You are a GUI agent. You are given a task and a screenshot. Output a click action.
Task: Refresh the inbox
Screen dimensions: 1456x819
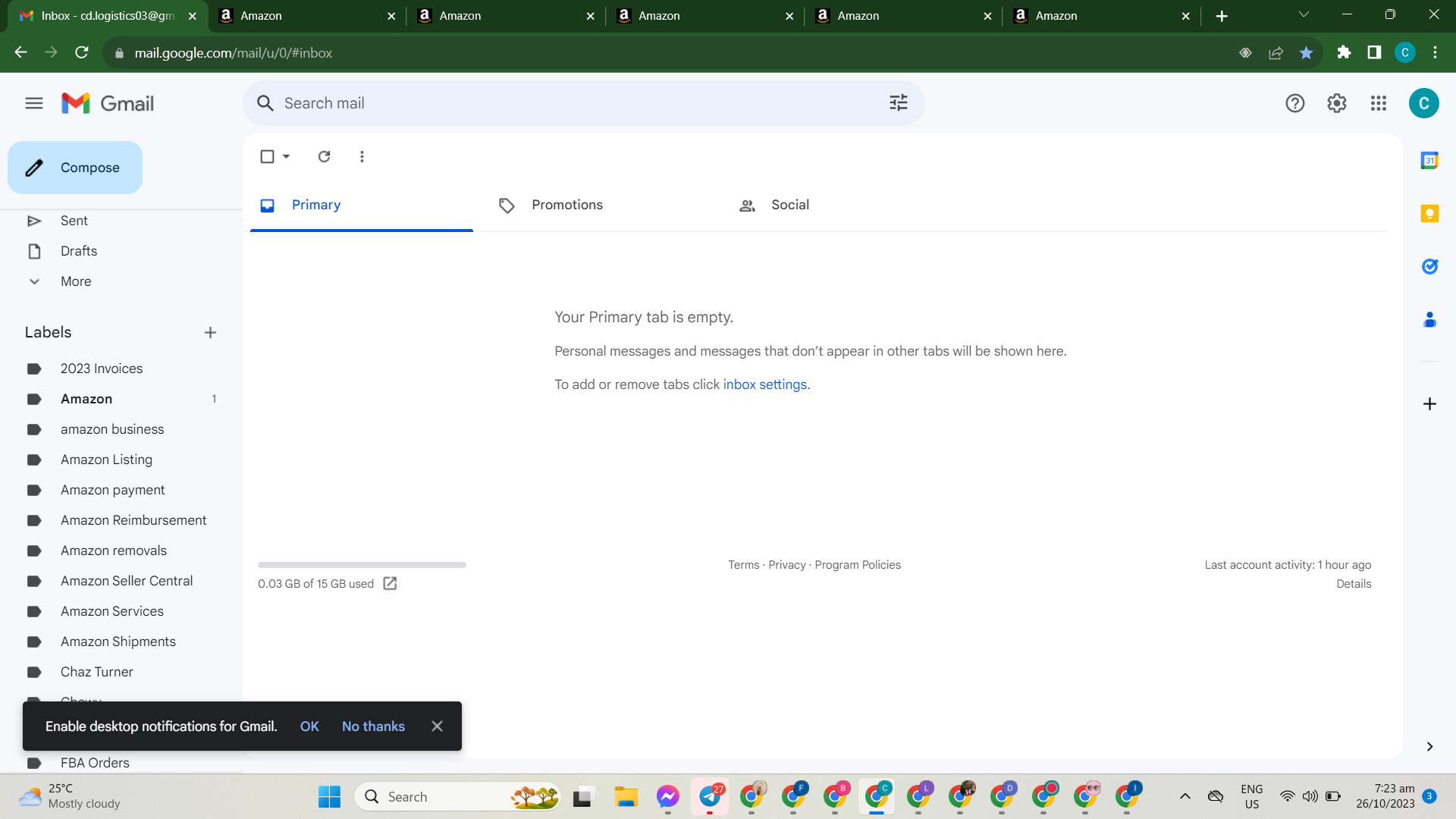[324, 156]
